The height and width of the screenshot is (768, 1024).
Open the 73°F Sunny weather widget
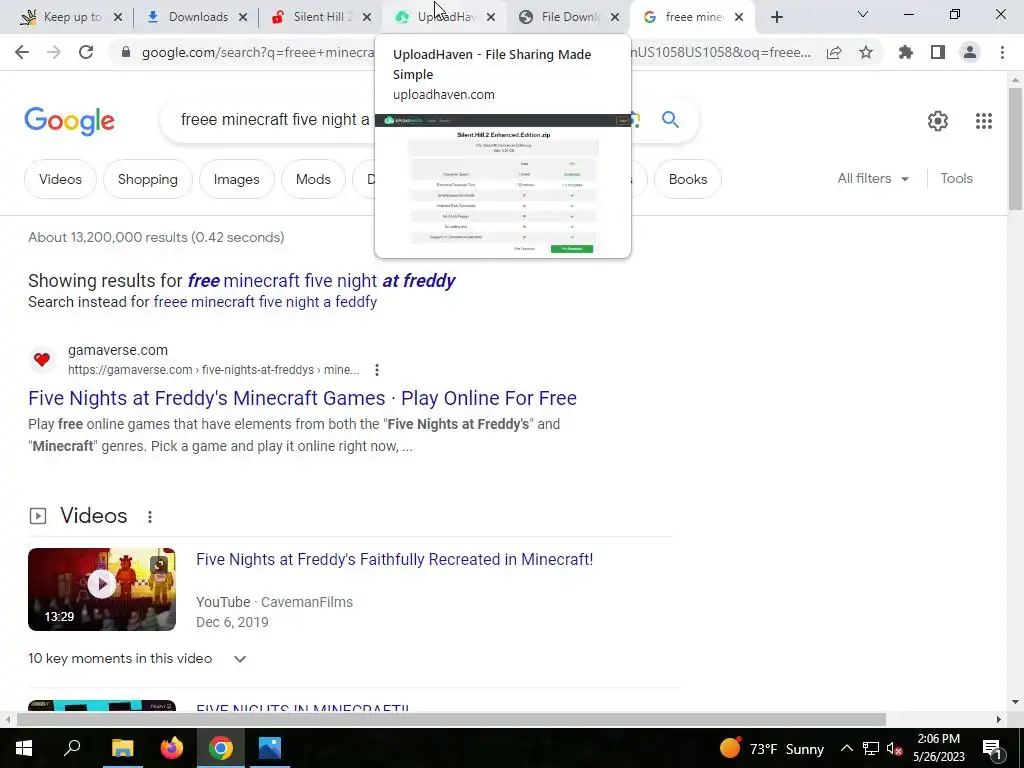[771, 748]
